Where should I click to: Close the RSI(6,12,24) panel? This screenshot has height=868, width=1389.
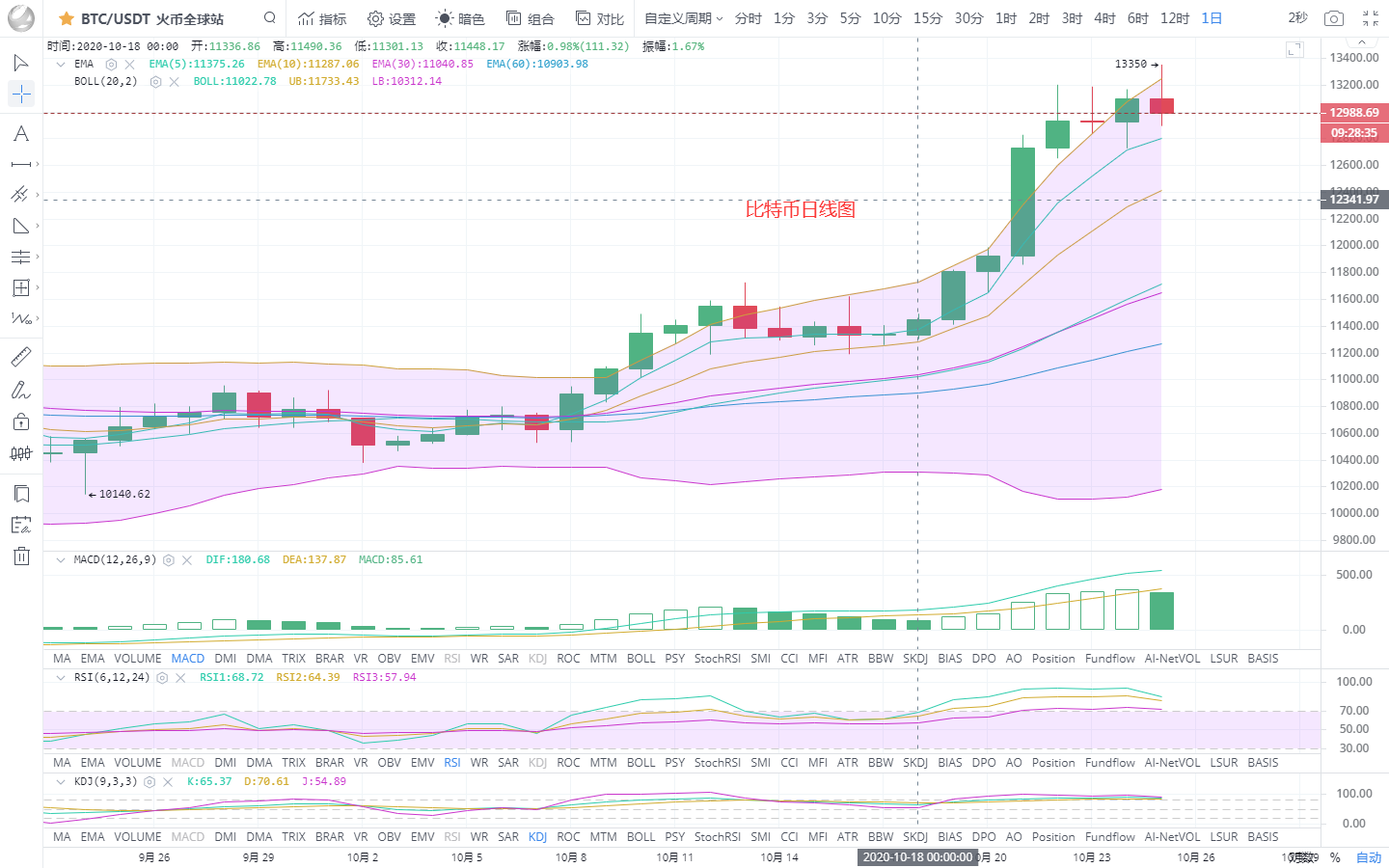(180, 678)
